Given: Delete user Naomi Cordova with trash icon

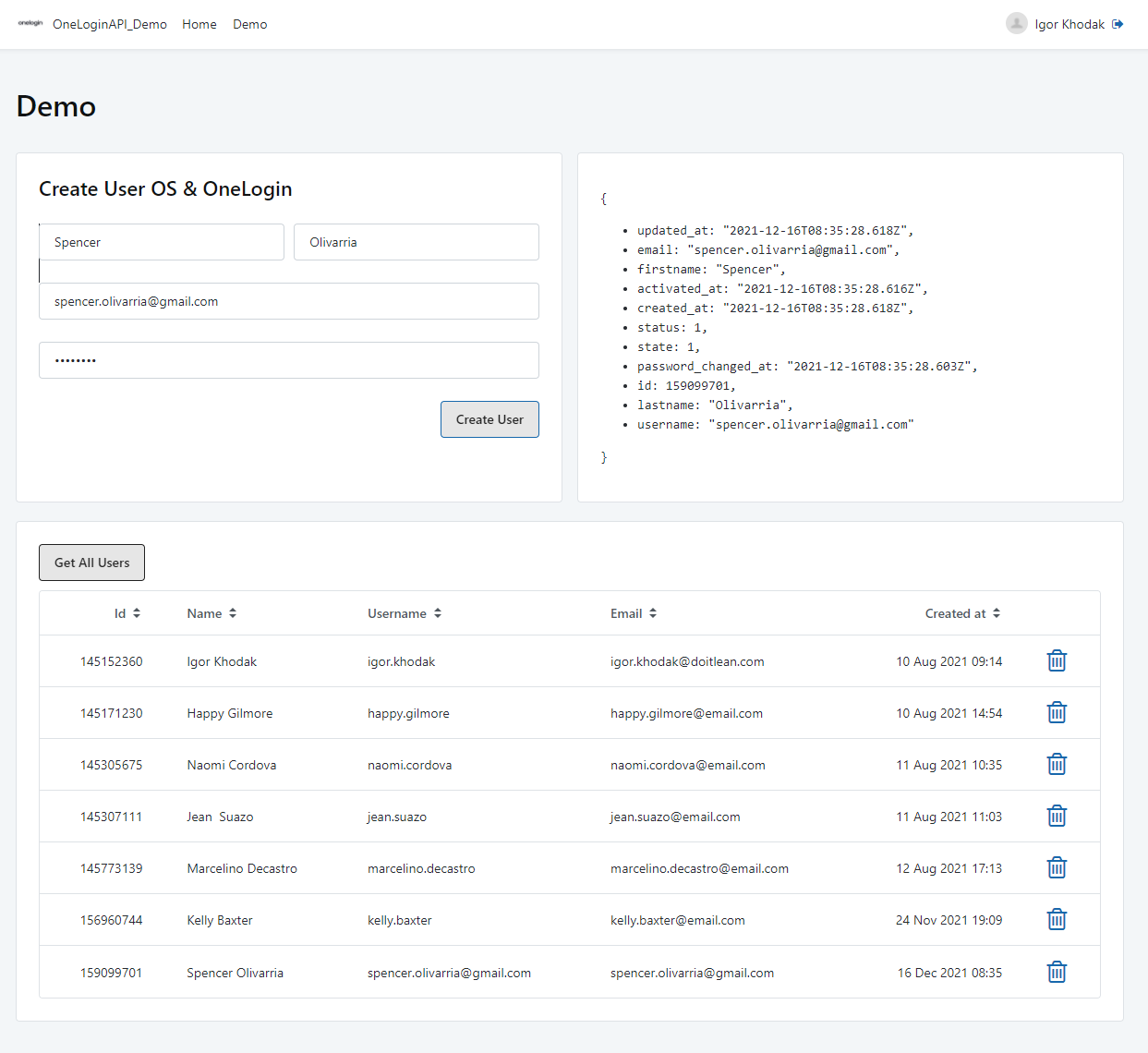Looking at the screenshot, I should pyautogui.click(x=1057, y=764).
